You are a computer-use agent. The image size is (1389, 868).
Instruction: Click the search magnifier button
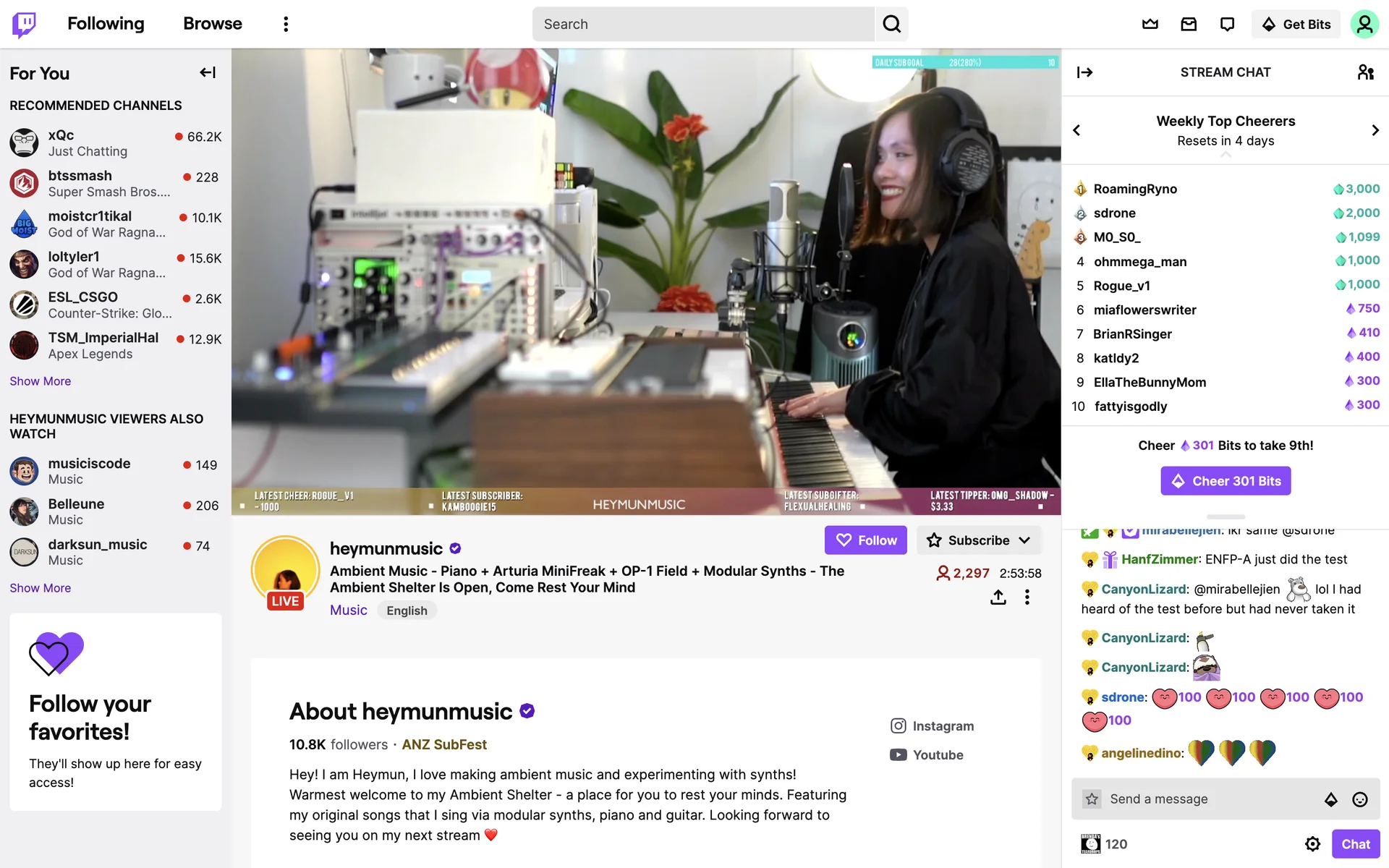pos(891,24)
